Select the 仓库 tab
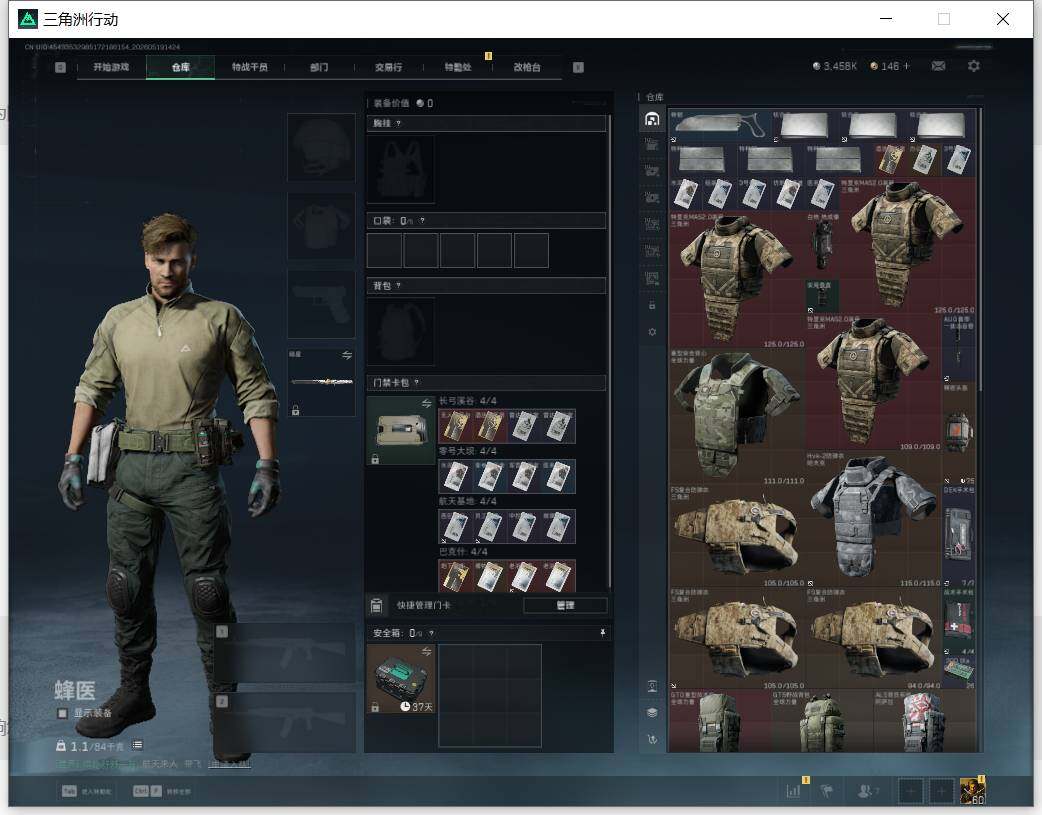 click(180, 67)
